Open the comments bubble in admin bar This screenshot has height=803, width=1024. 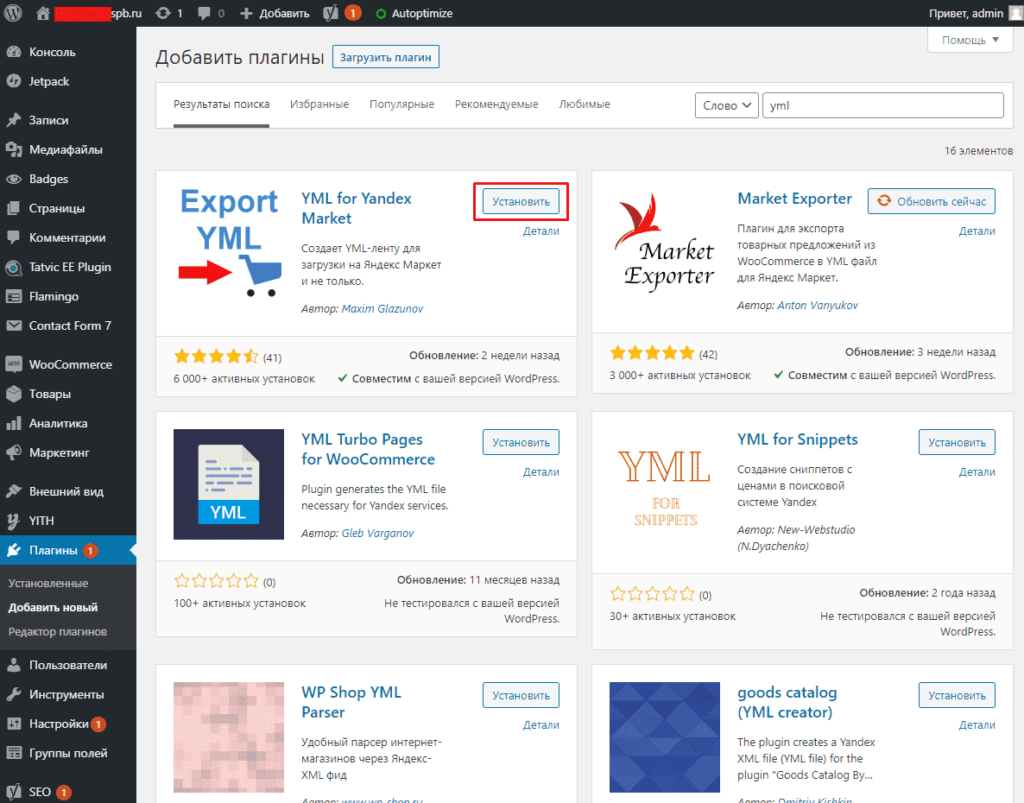(204, 13)
